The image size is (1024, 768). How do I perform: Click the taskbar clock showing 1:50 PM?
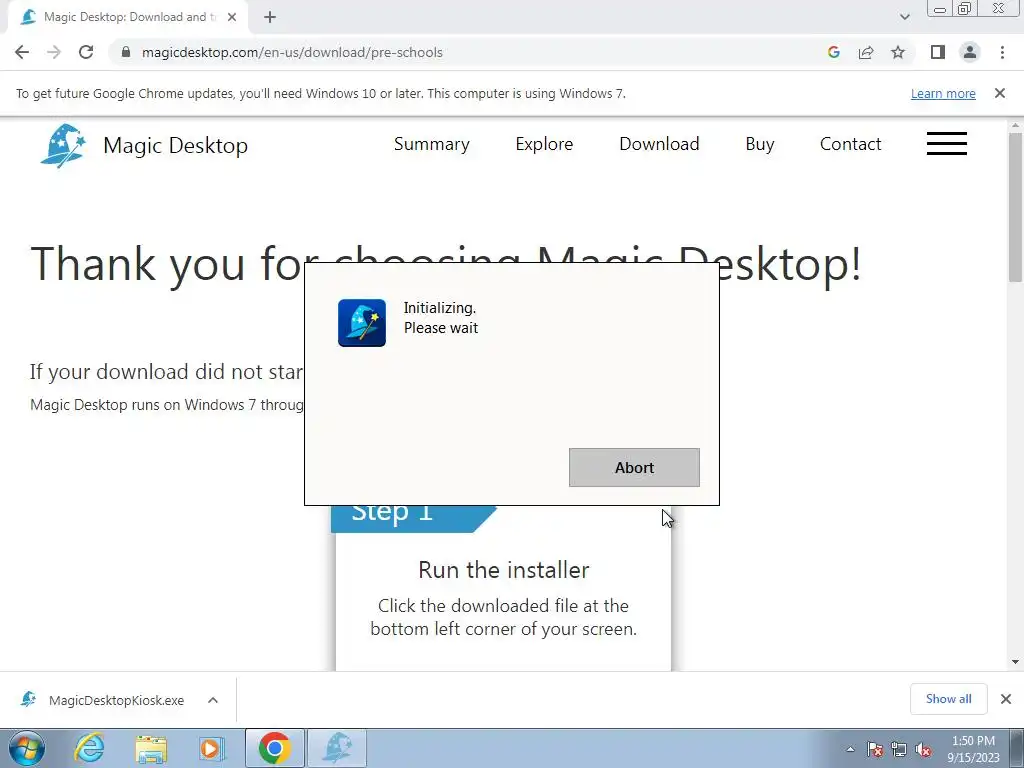point(973,749)
